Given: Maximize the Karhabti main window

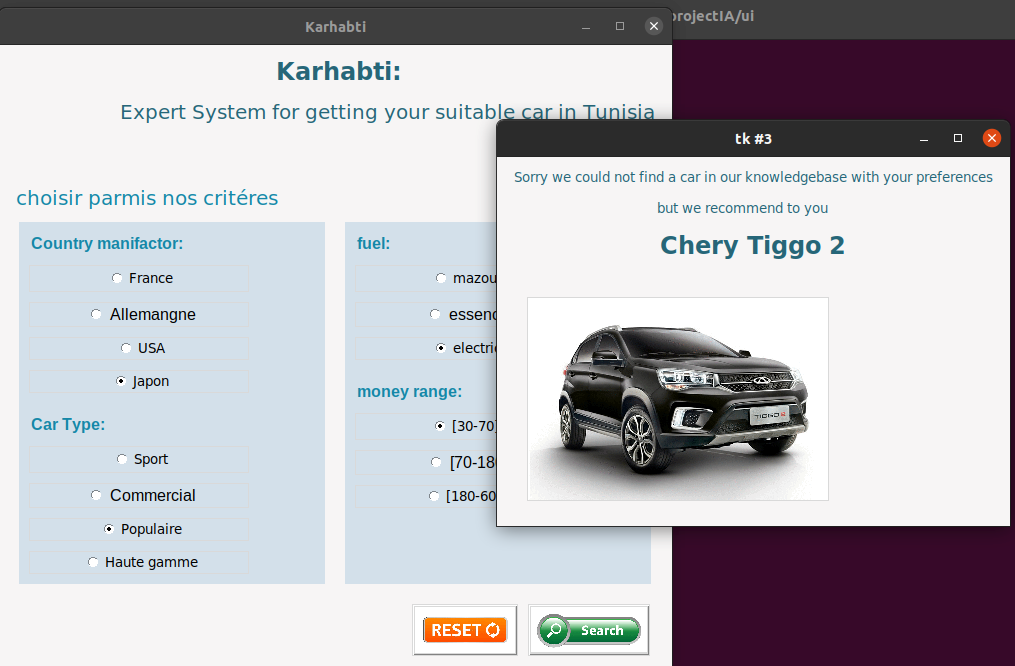Looking at the screenshot, I should (619, 26).
